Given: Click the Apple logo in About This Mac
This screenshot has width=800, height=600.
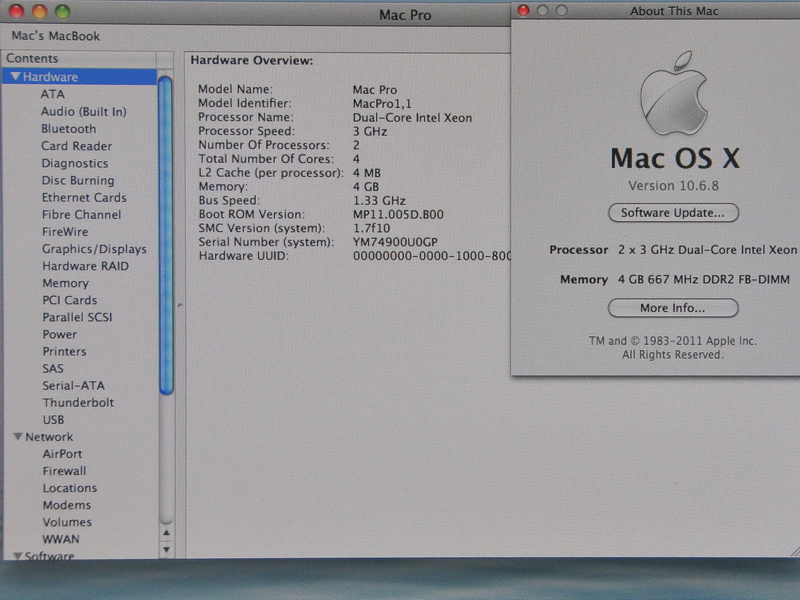Looking at the screenshot, I should [673, 93].
